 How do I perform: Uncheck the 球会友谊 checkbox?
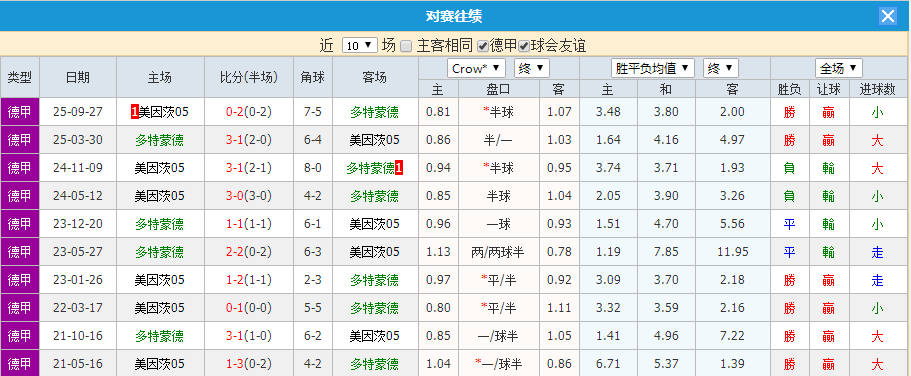(x=524, y=46)
